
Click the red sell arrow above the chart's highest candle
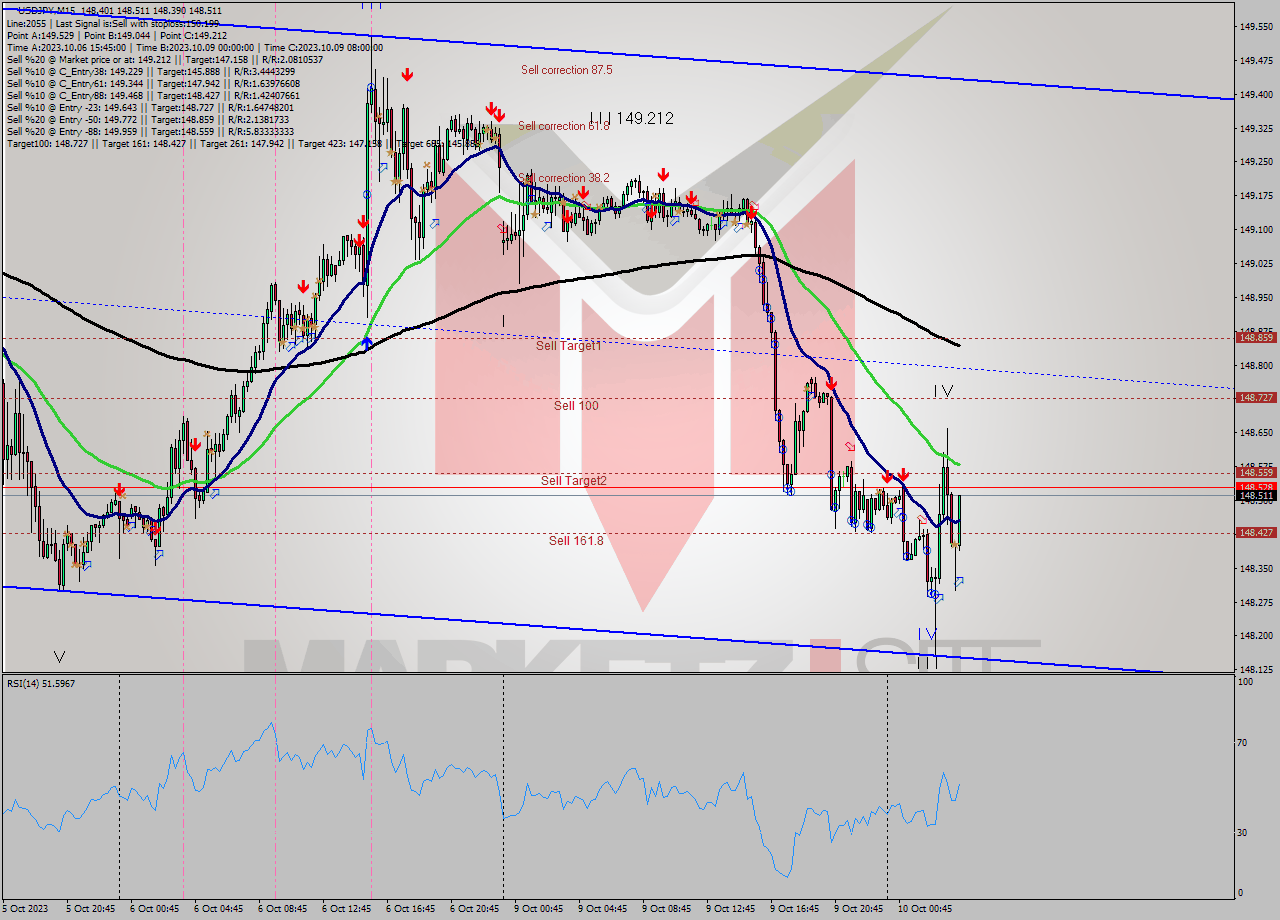coord(406,74)
